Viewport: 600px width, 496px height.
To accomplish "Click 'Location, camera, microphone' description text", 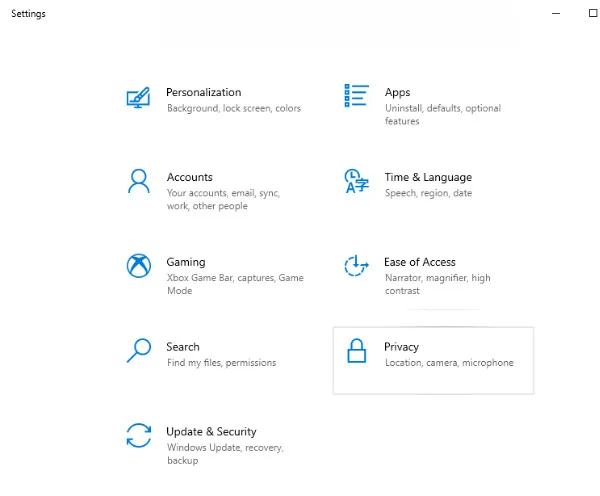I will [x=449, y=363].
